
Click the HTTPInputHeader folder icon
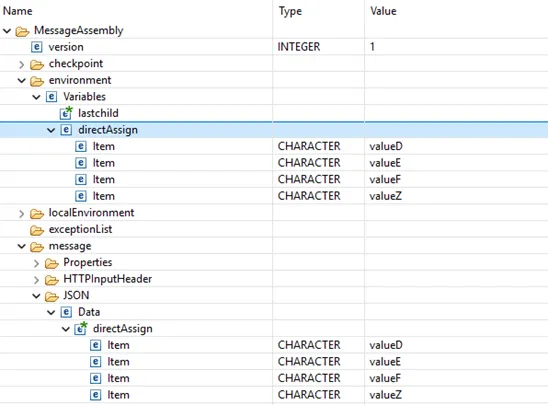coord(52,280)
